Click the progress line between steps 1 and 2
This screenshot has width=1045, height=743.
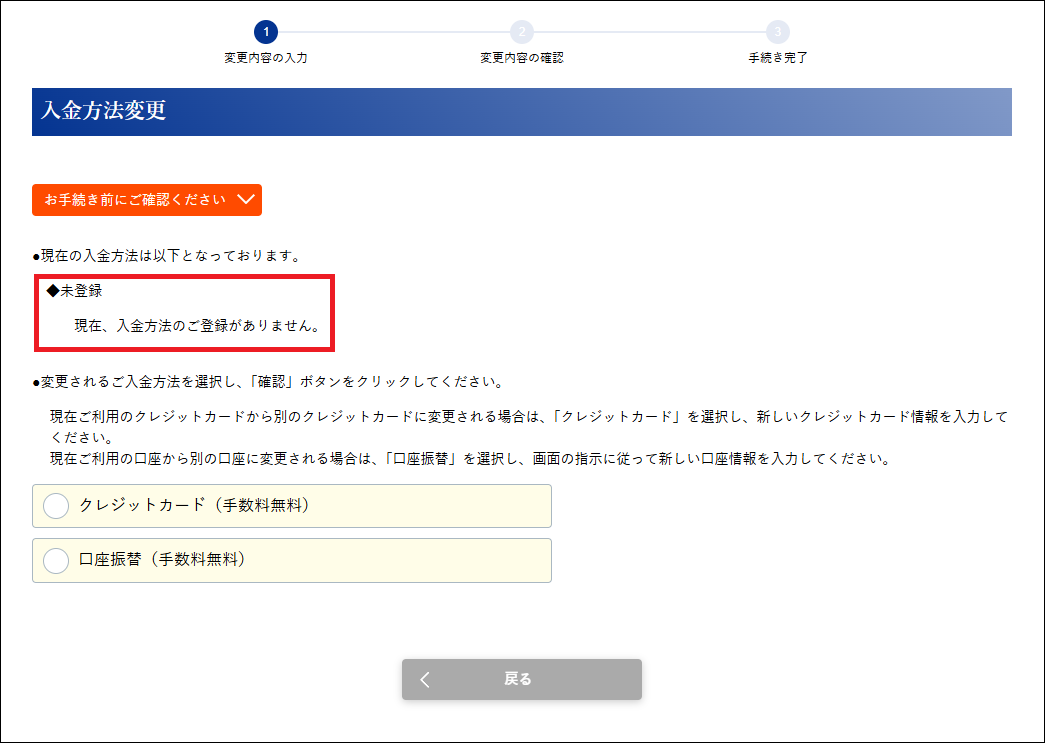[393, 32]
